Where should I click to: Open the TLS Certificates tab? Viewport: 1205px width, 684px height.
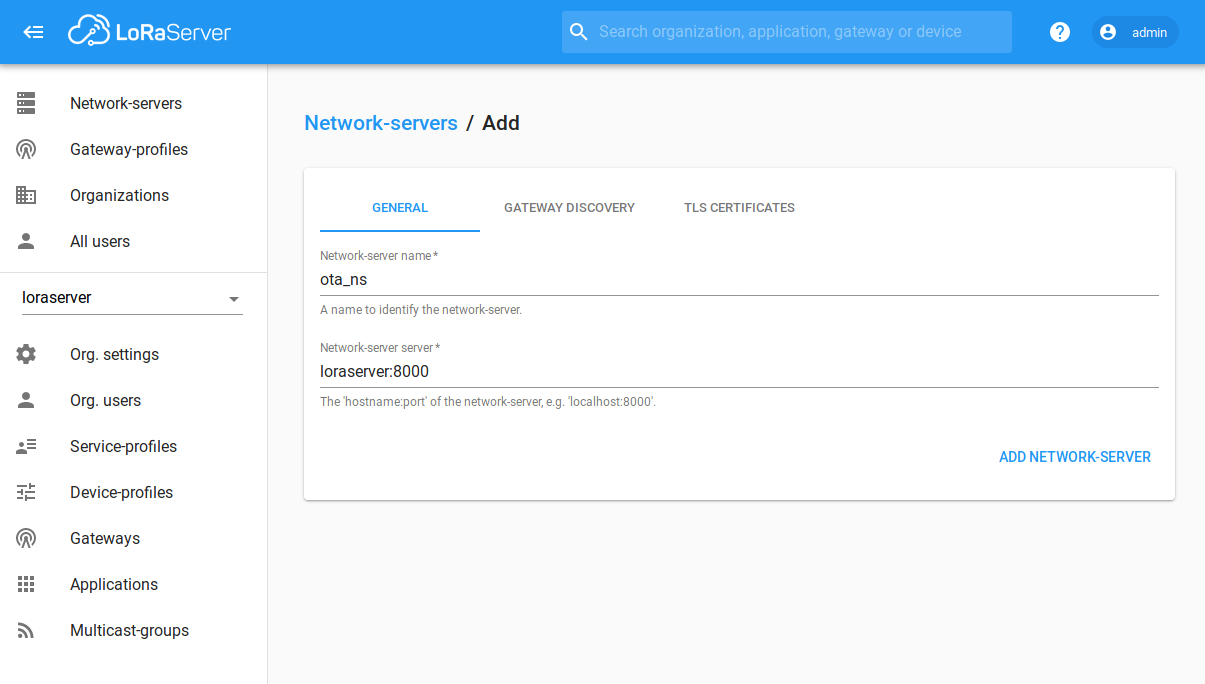739,207
